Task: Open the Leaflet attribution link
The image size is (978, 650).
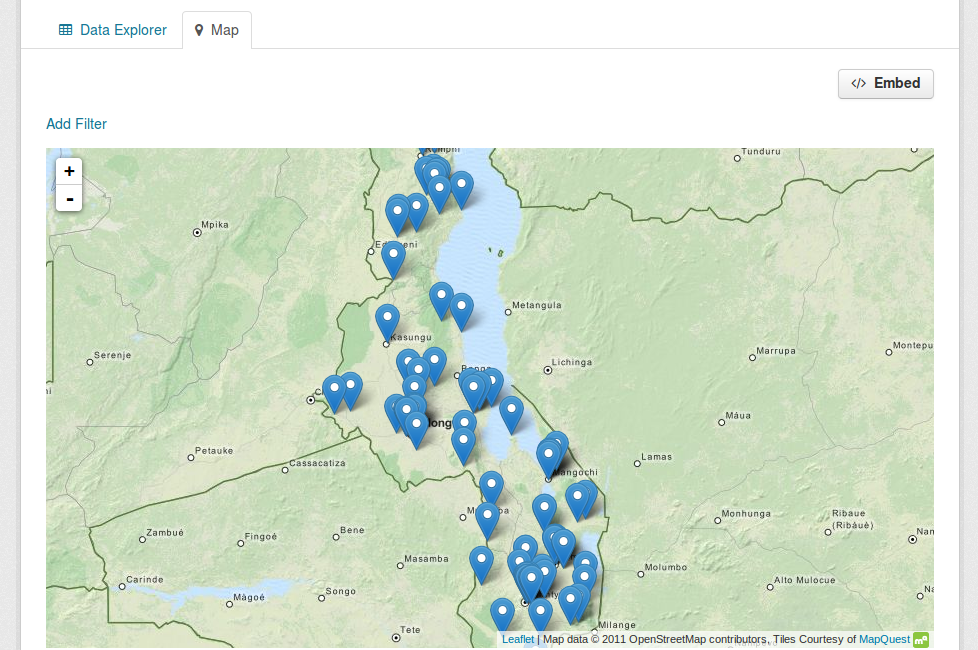Action: tap(518, 639)
